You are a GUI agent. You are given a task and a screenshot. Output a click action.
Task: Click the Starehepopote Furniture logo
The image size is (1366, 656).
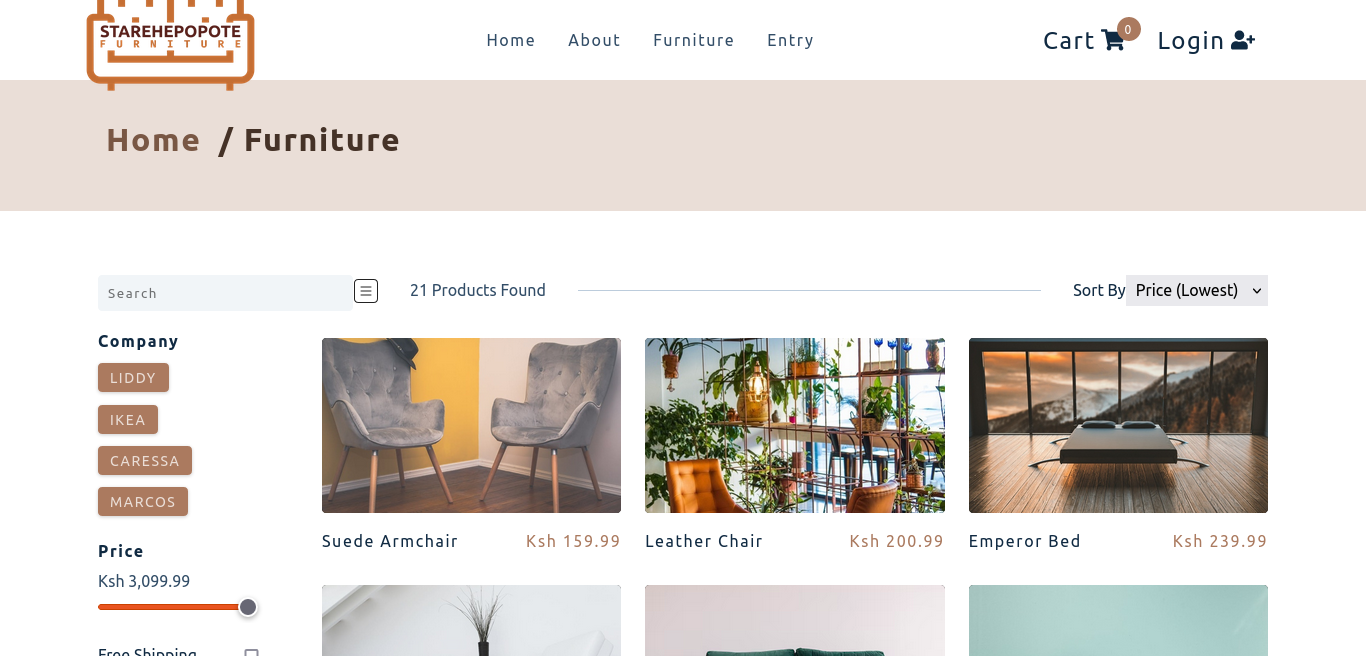(170, 42)
